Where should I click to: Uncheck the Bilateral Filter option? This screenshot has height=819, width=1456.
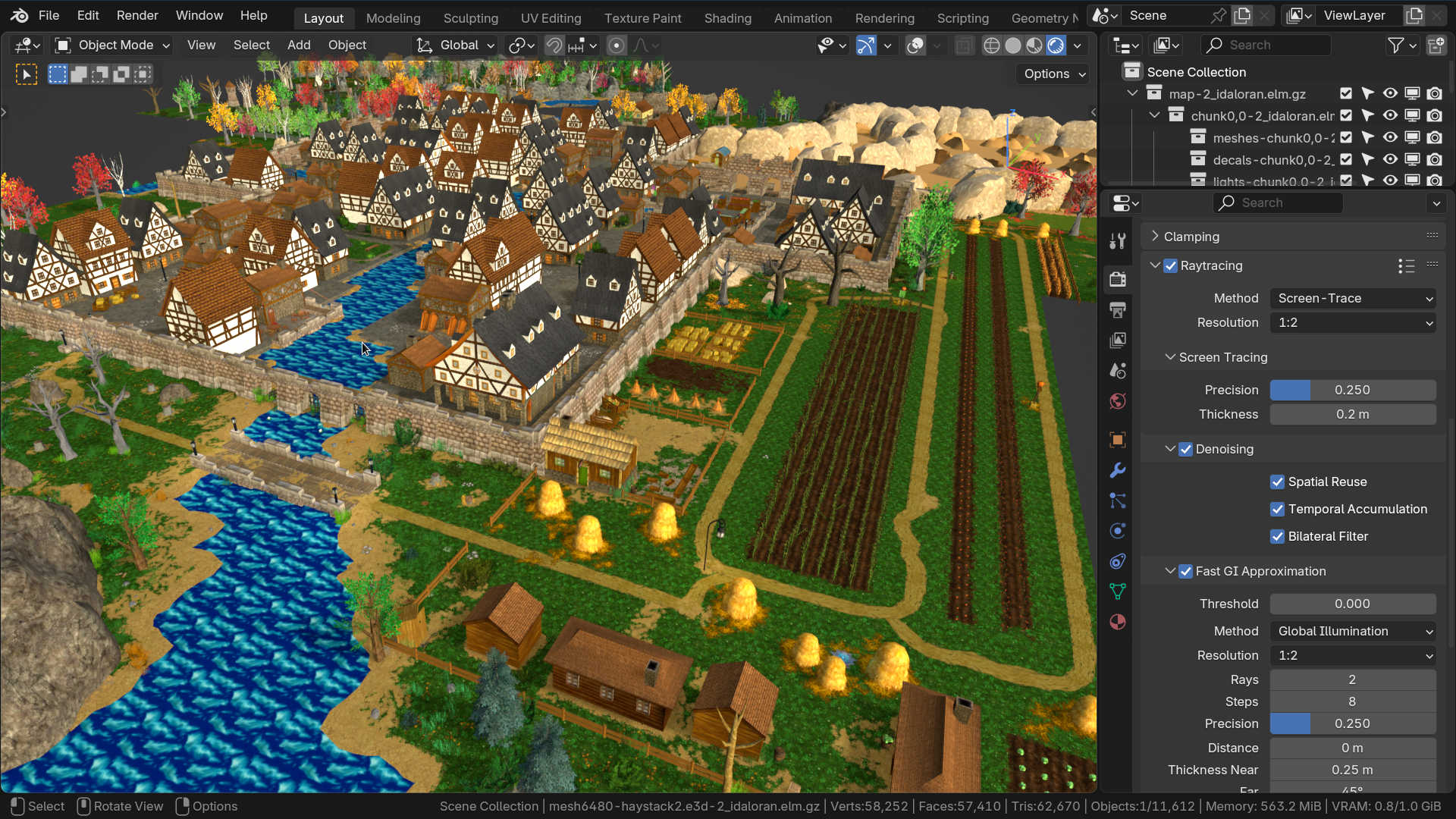1278,536
